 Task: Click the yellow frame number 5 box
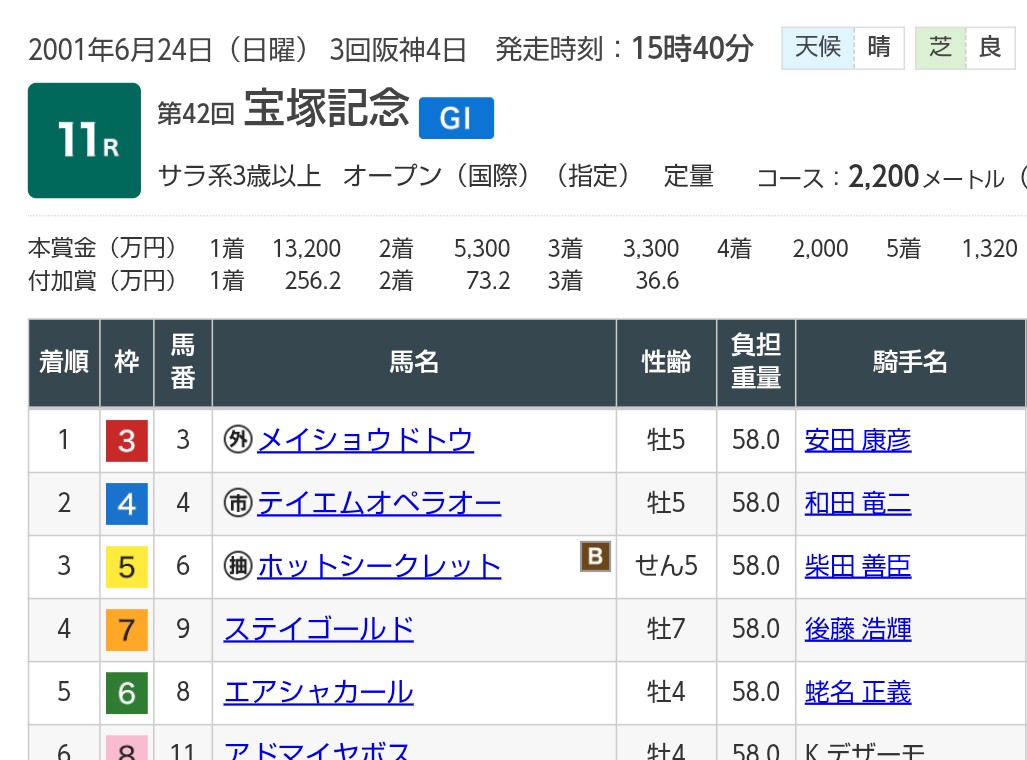tap(127, 567)
